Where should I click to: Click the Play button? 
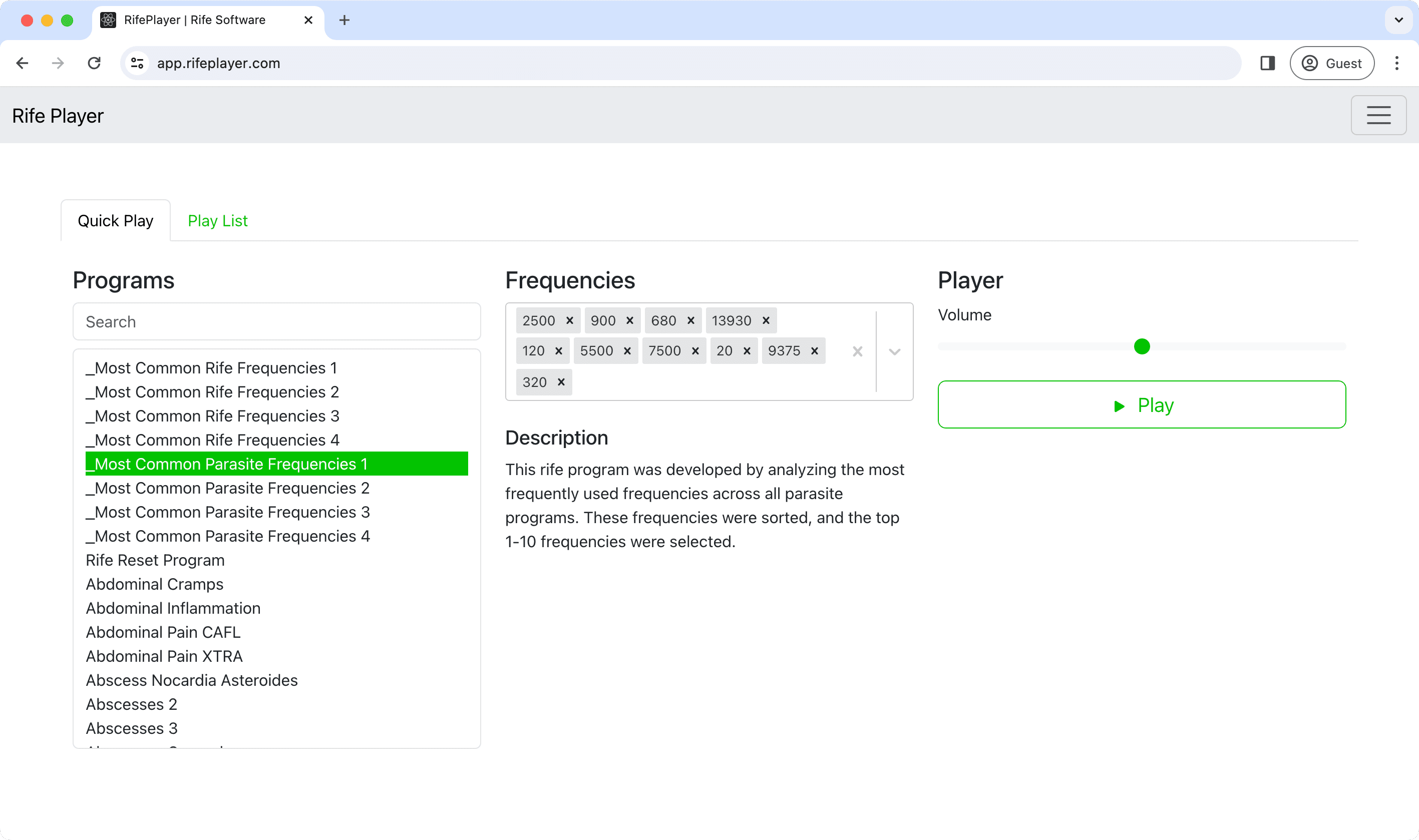point(1142,404)
